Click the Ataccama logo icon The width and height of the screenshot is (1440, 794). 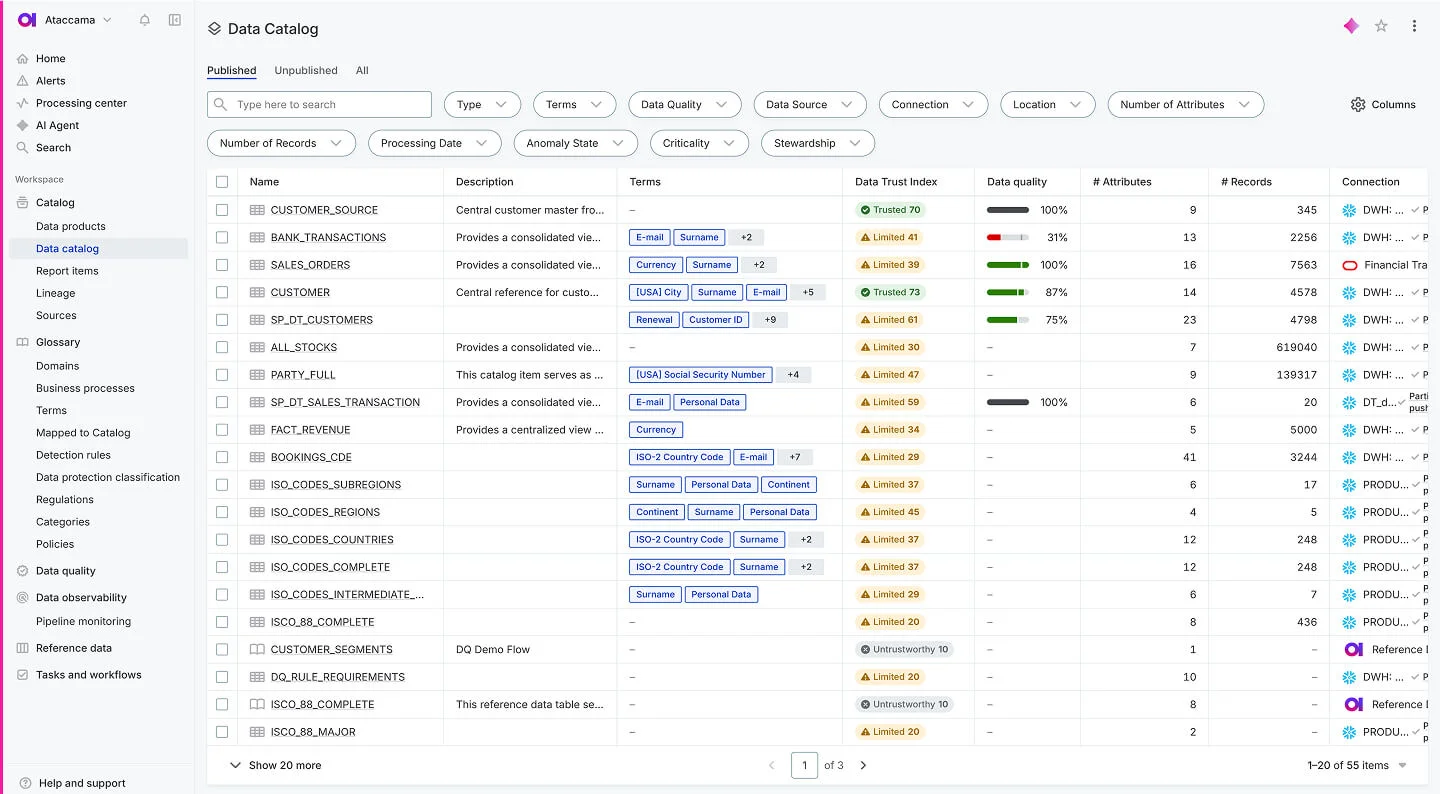pyautogui.click(x=27, y=20)
